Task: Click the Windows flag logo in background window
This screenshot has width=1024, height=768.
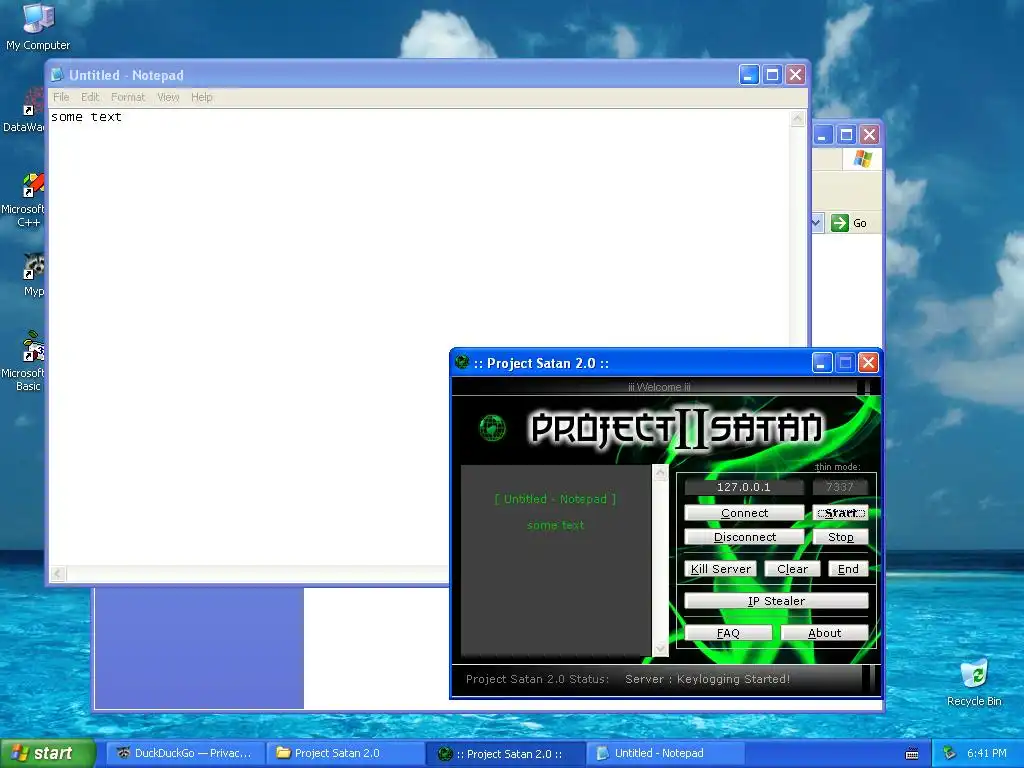Action: (862, 159)
